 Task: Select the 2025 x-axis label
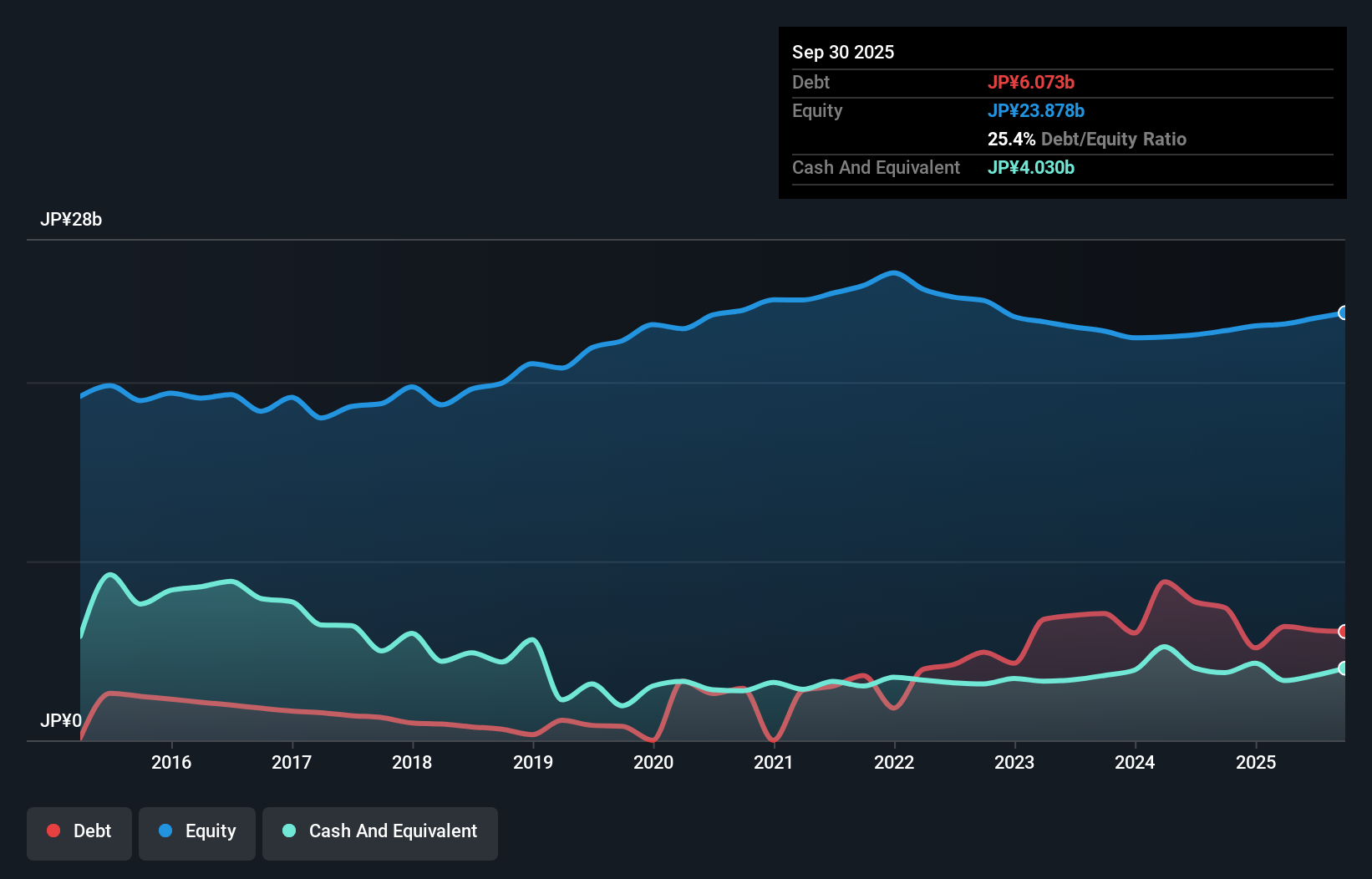(x=1256, y=762)
